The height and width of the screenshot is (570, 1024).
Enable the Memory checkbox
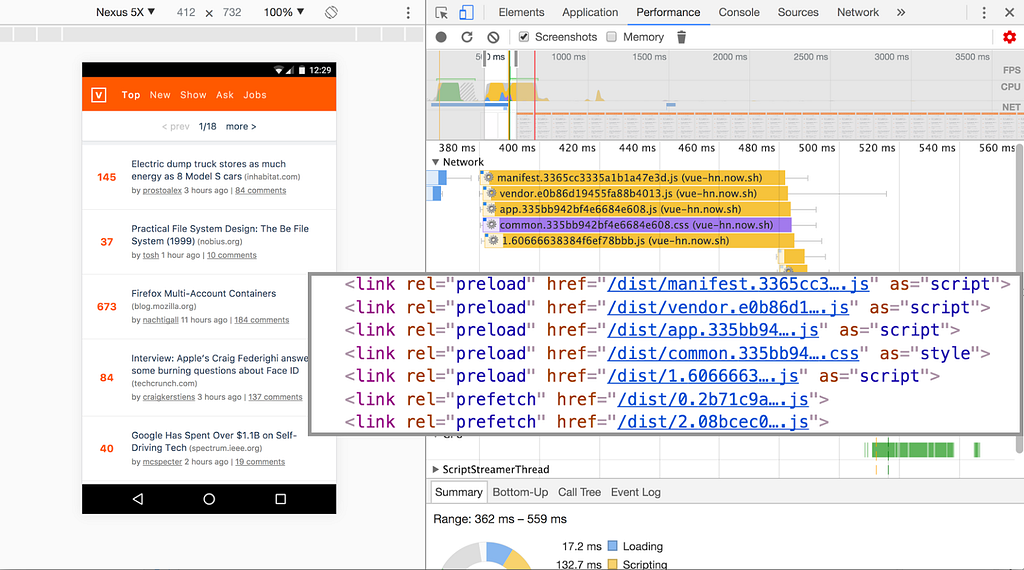tap(611, 37)
